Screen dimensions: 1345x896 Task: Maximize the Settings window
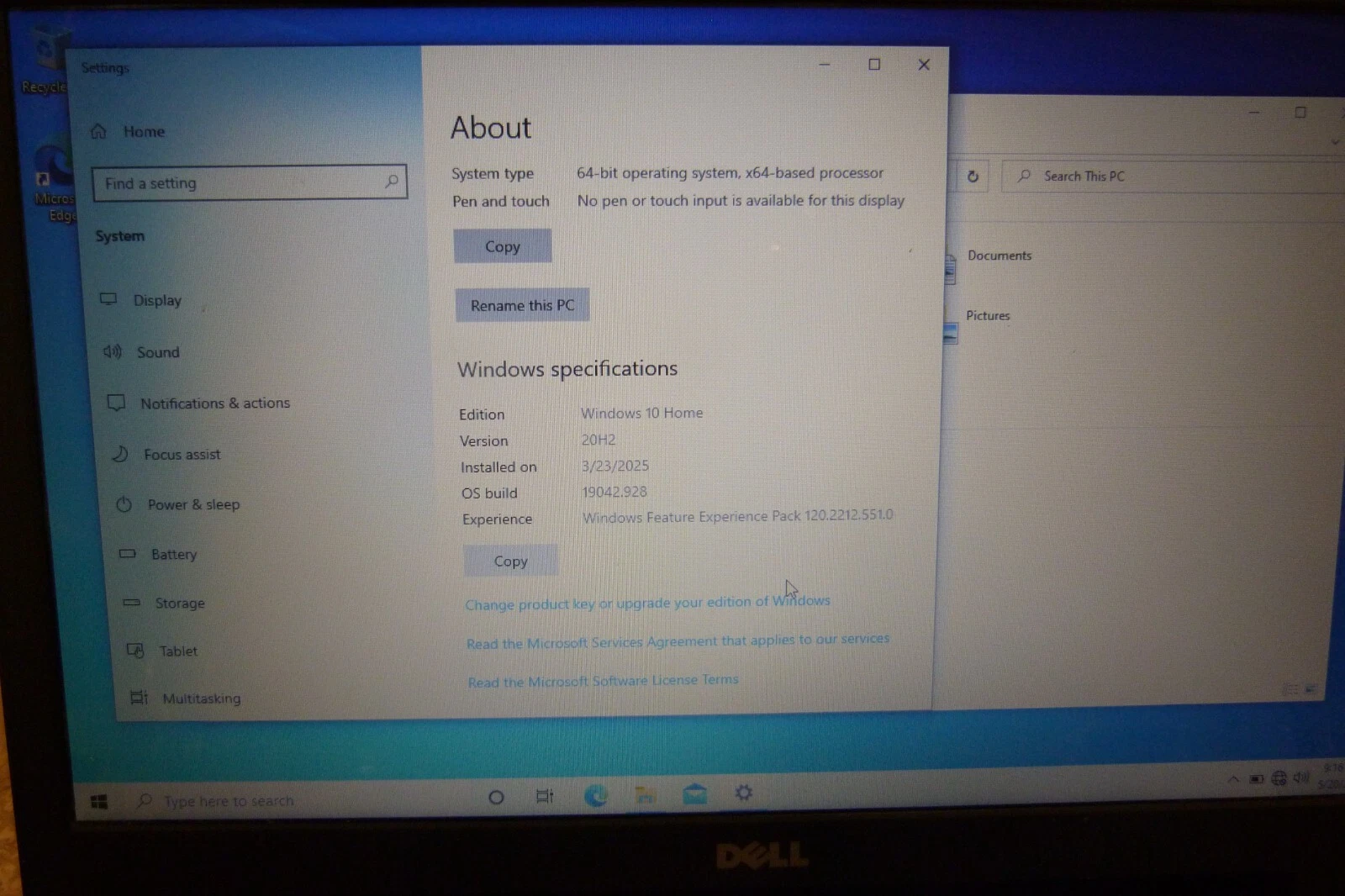point(874,64)
